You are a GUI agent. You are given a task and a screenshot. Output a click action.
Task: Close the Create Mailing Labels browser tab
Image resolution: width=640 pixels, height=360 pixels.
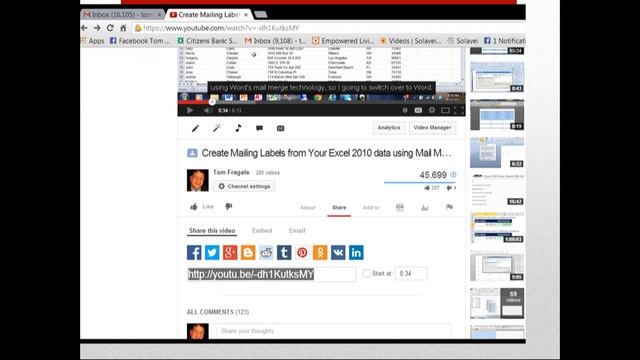(246, 15)
